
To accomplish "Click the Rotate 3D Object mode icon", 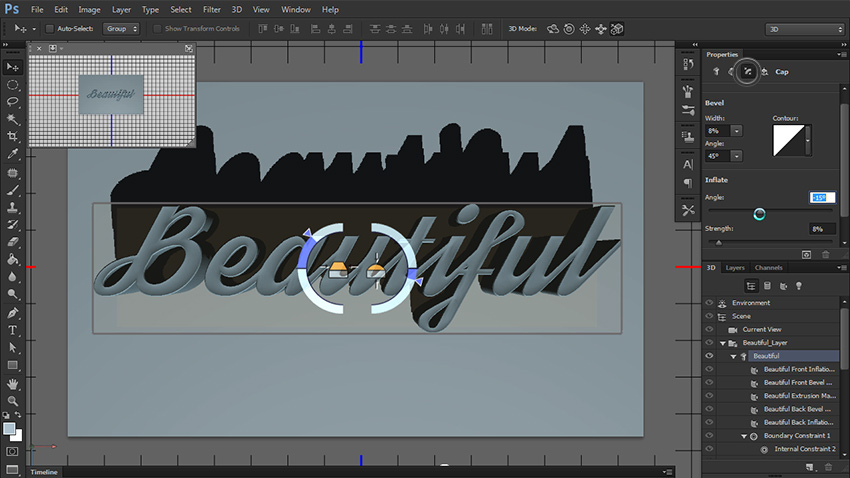I will point(554,29).
